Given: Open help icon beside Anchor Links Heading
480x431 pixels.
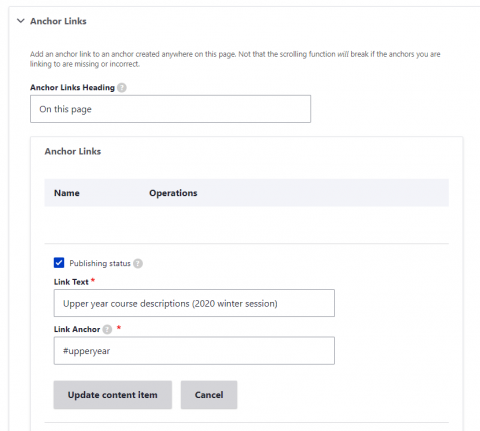Looking at the screenshot, I should click(x=122, y=88).
